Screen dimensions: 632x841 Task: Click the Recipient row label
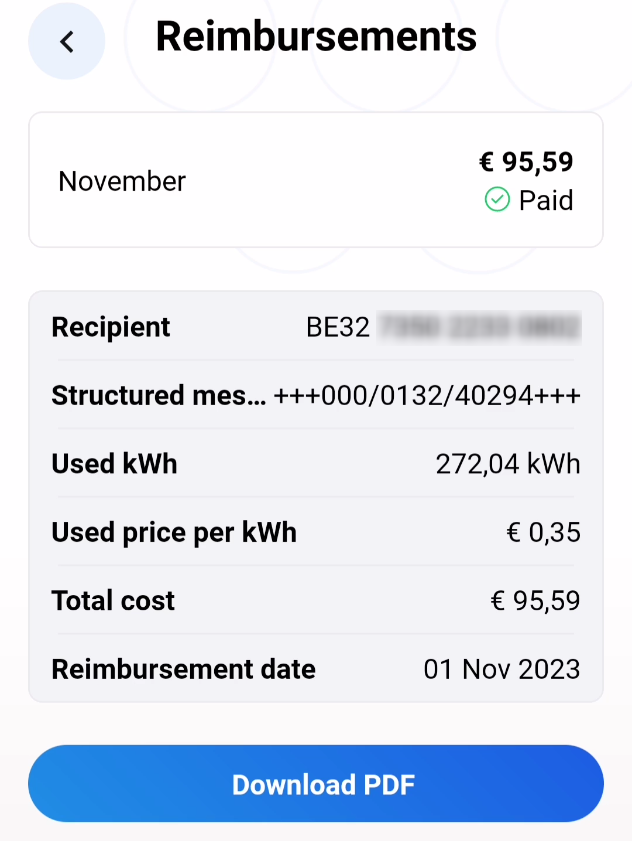point(111,327)
